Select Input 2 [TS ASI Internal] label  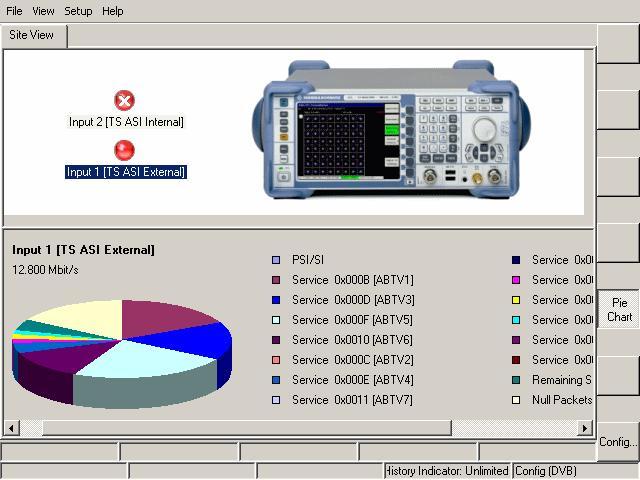(126, 122)
